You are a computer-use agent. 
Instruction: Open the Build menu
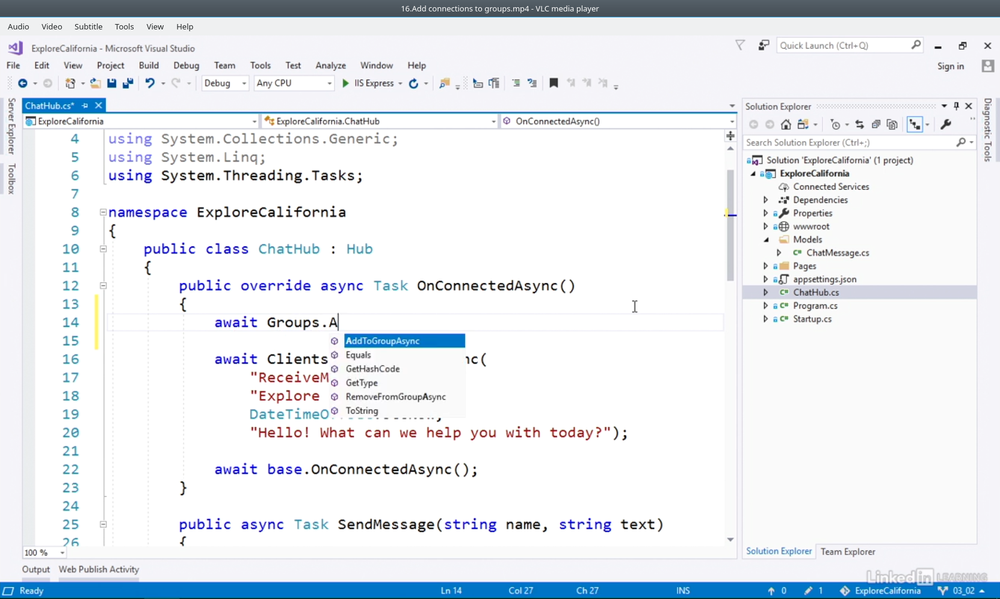coord(149,65)
